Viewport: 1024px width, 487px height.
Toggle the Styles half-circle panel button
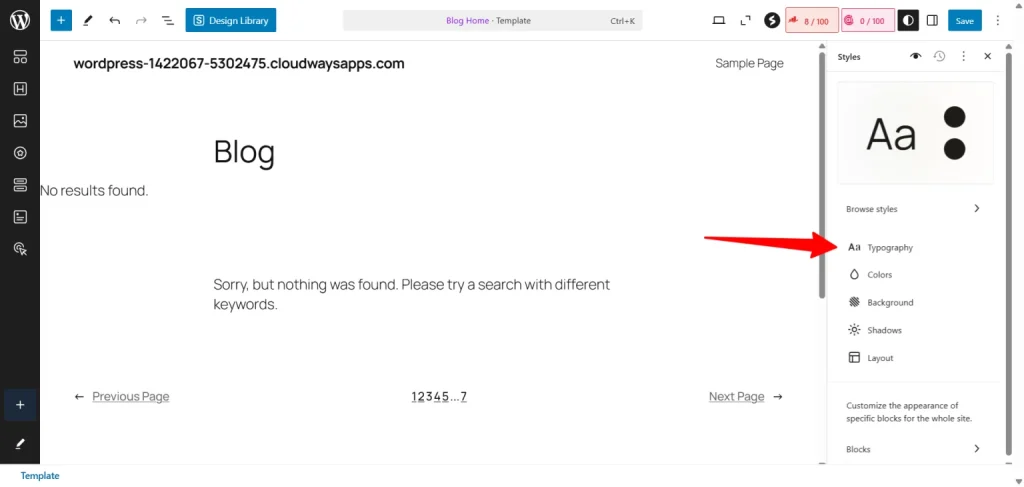pyautogui.click(x=908, y=20)
